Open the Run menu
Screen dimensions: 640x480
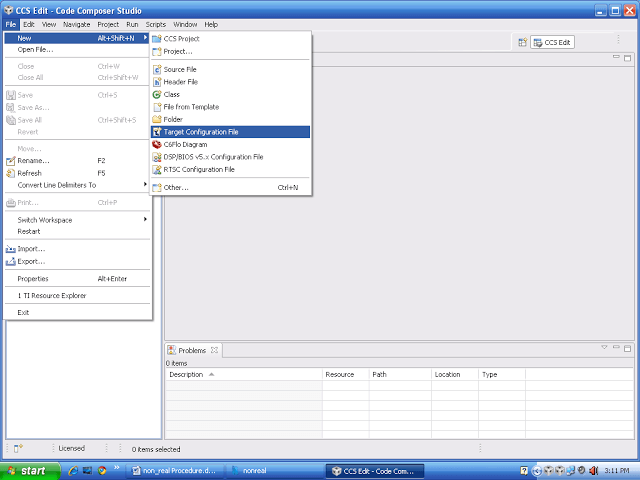132,24
